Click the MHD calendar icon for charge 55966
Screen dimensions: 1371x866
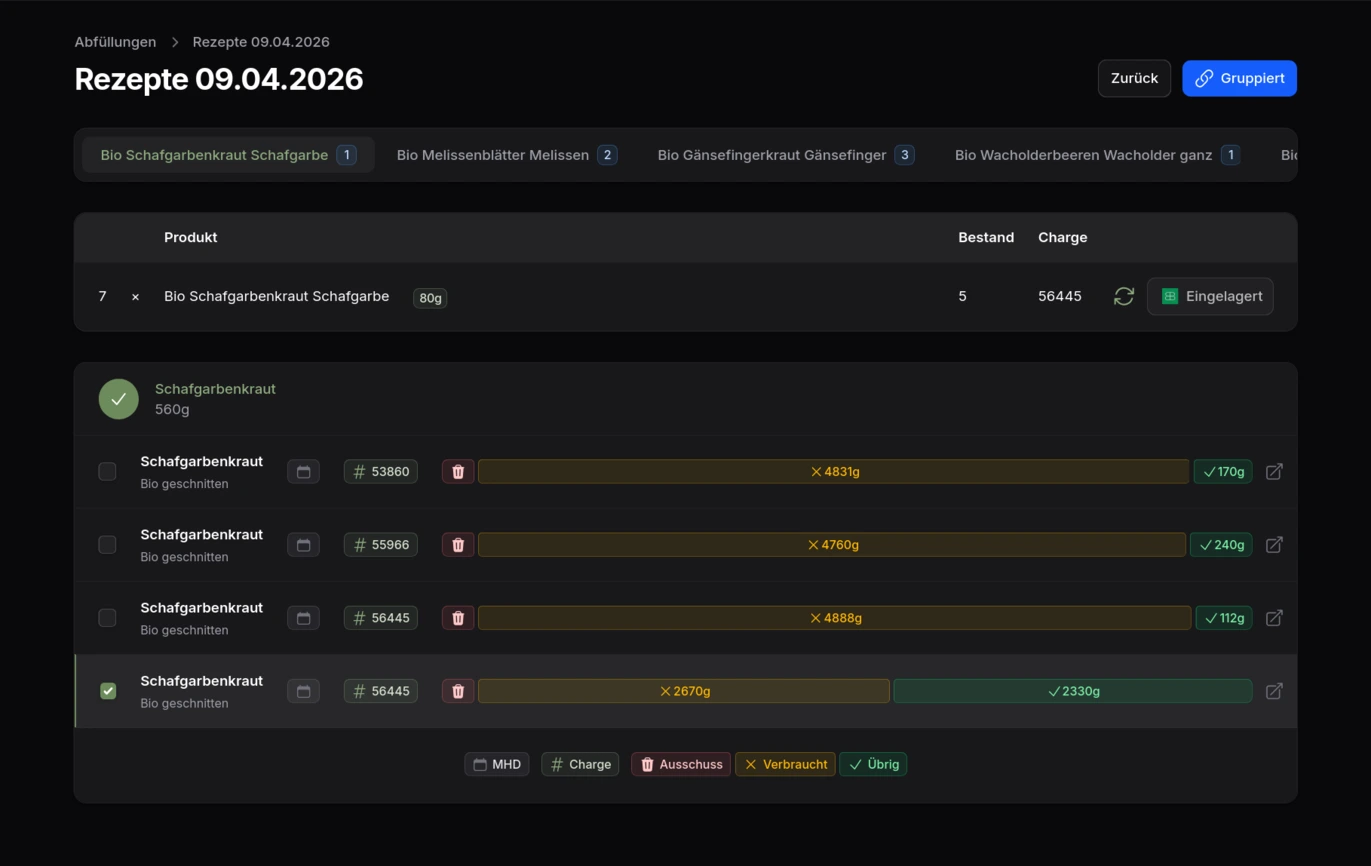(x=303, y=545)
